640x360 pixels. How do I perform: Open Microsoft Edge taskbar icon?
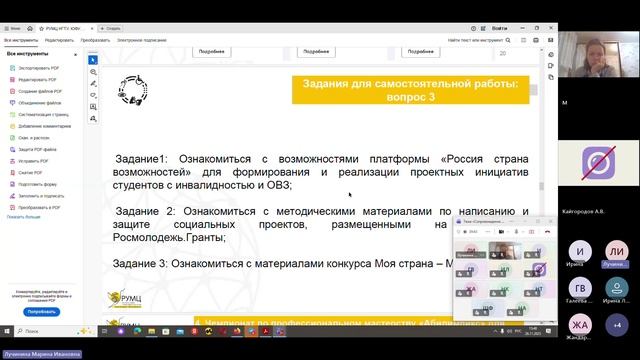pos(137,331)
